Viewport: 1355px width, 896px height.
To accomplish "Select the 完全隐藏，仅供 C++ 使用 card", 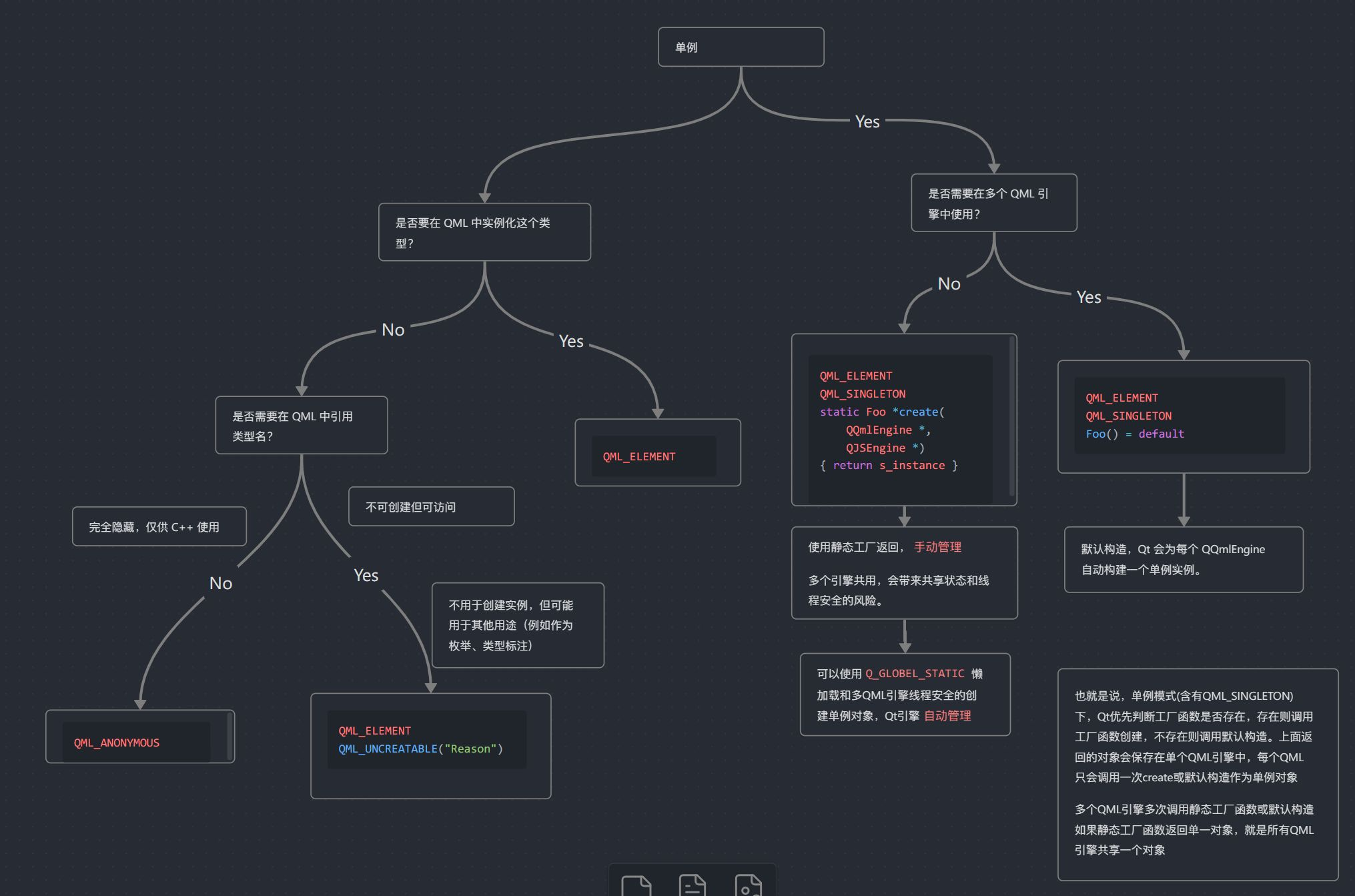I will click(159, 527).
